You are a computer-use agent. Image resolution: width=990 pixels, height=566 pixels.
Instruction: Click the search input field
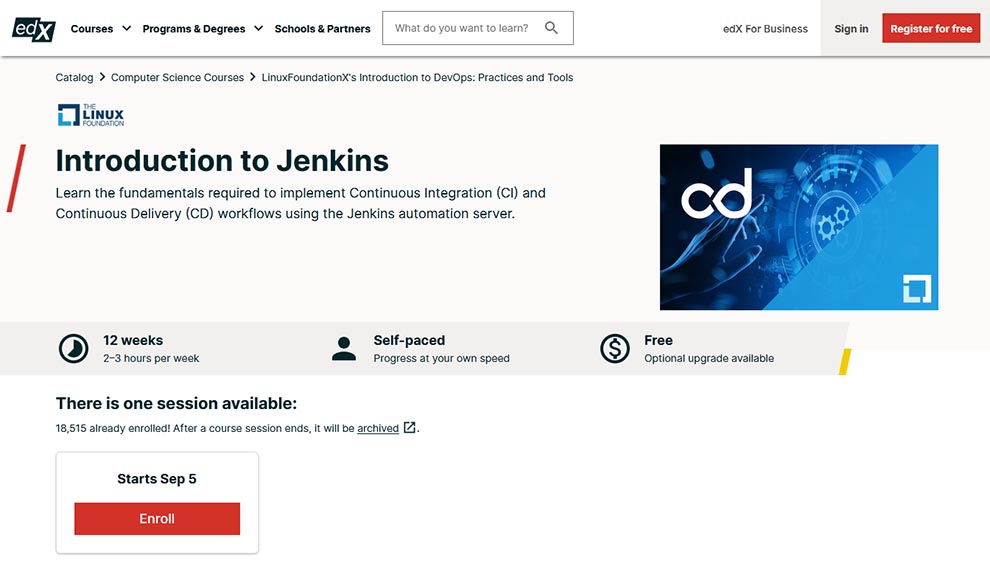point(477,28)
